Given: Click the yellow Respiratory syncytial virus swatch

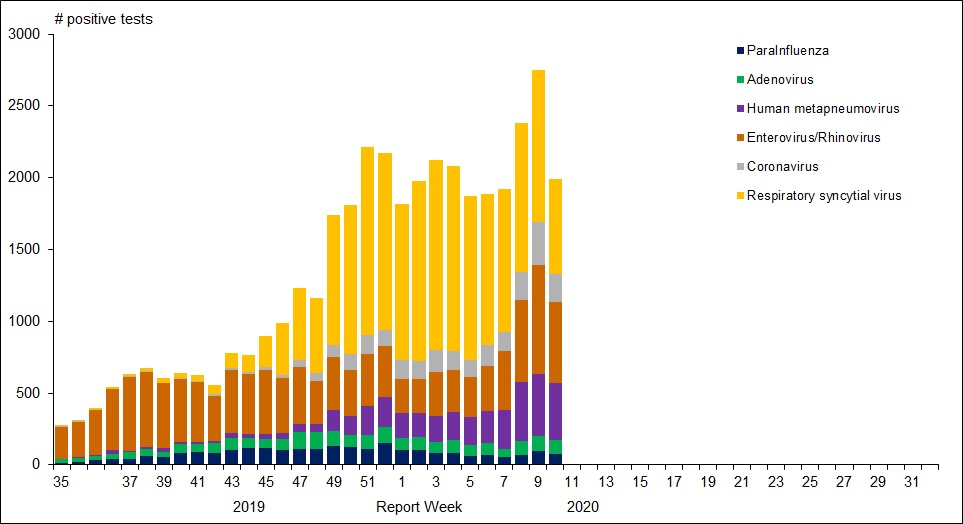Looking at the screenshot, I should click(x=740, y=196).
